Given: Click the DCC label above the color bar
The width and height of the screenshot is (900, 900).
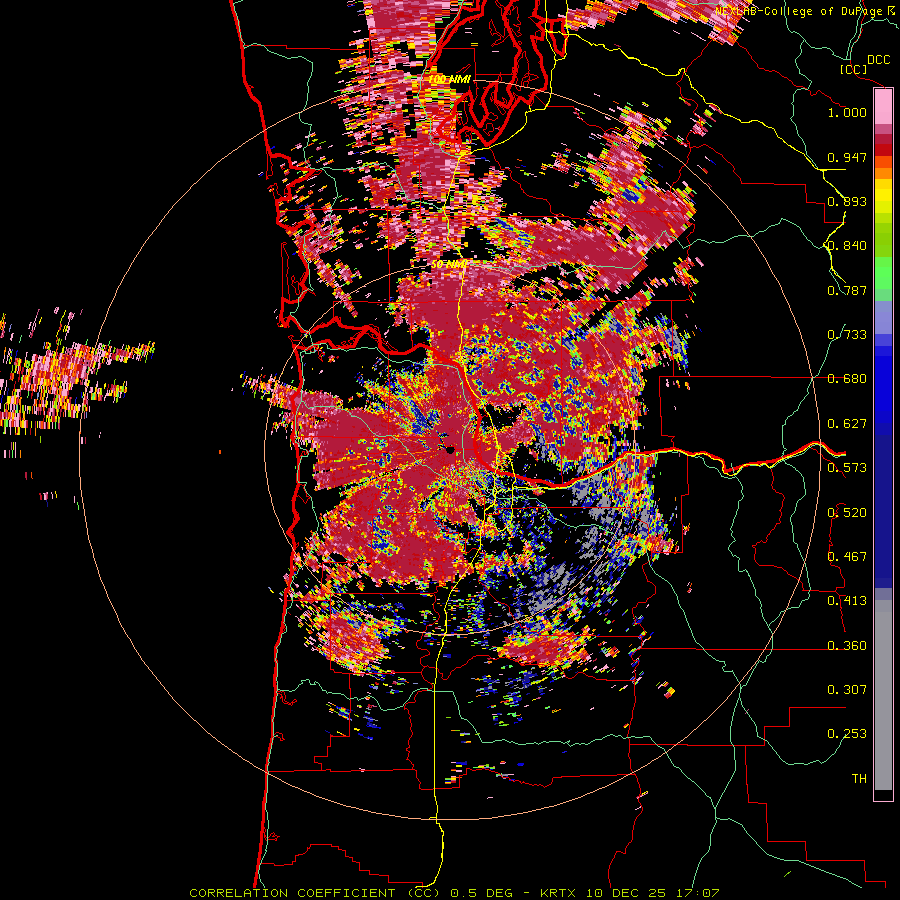Looking at the screenshot, I should (x=878, y=60).
